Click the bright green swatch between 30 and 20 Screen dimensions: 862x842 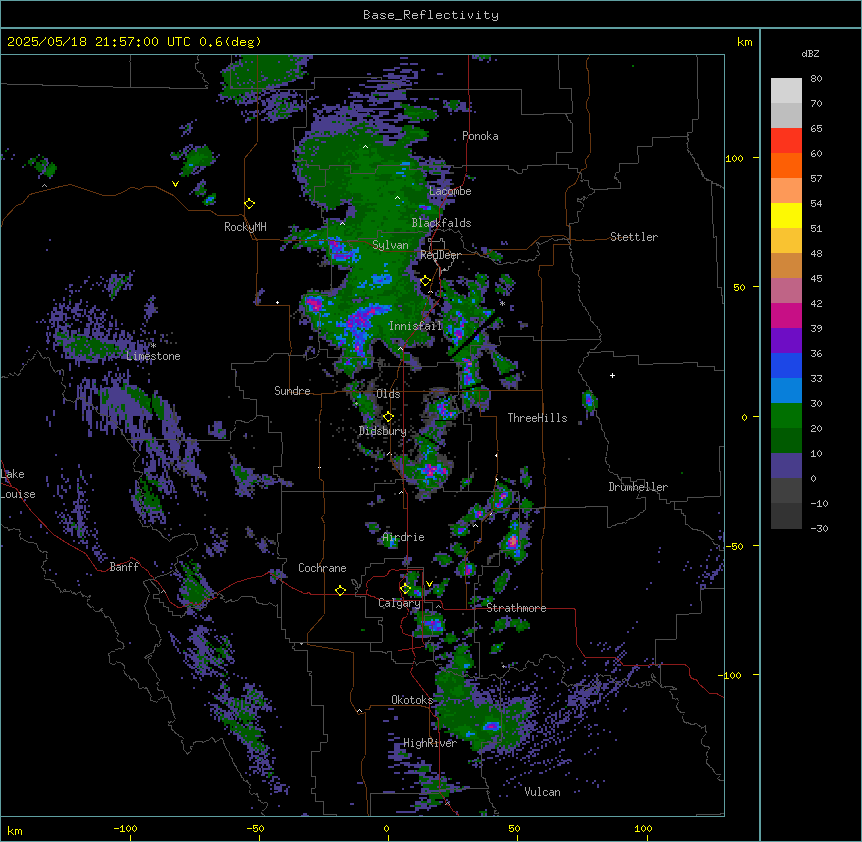[786, 416]
